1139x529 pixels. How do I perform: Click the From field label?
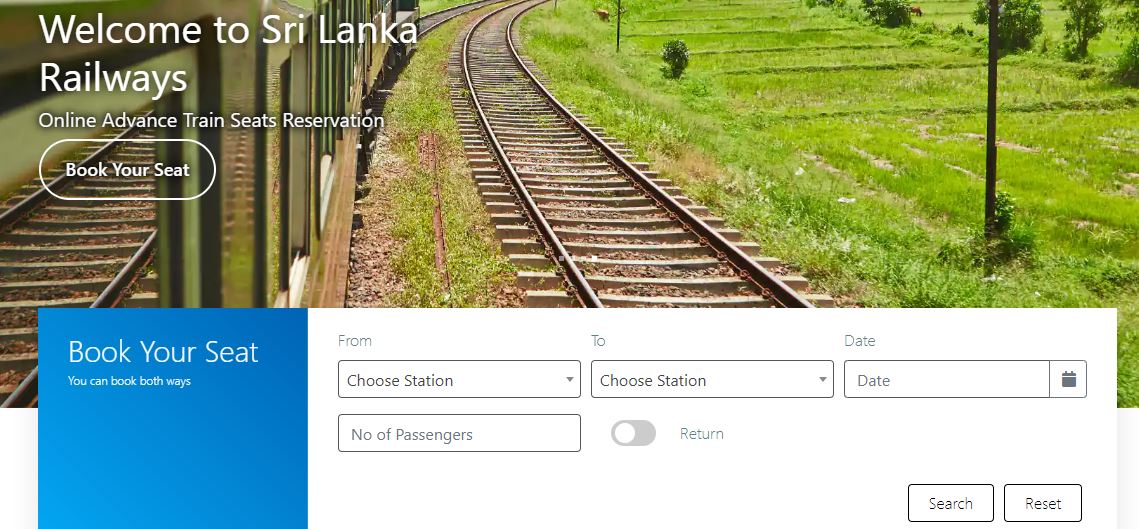point(354,341)
